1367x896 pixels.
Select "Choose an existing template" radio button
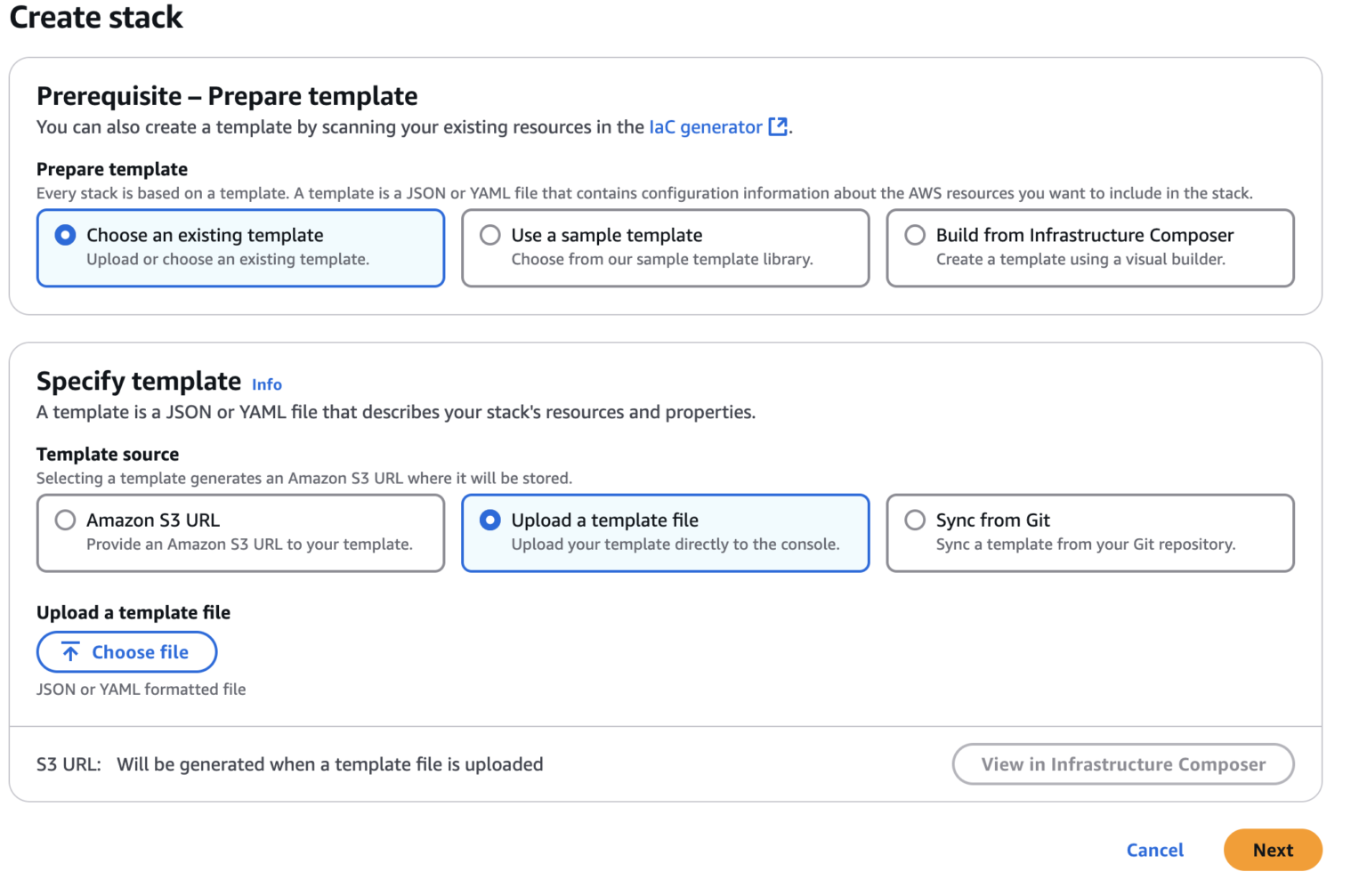(x=65, y=235)
